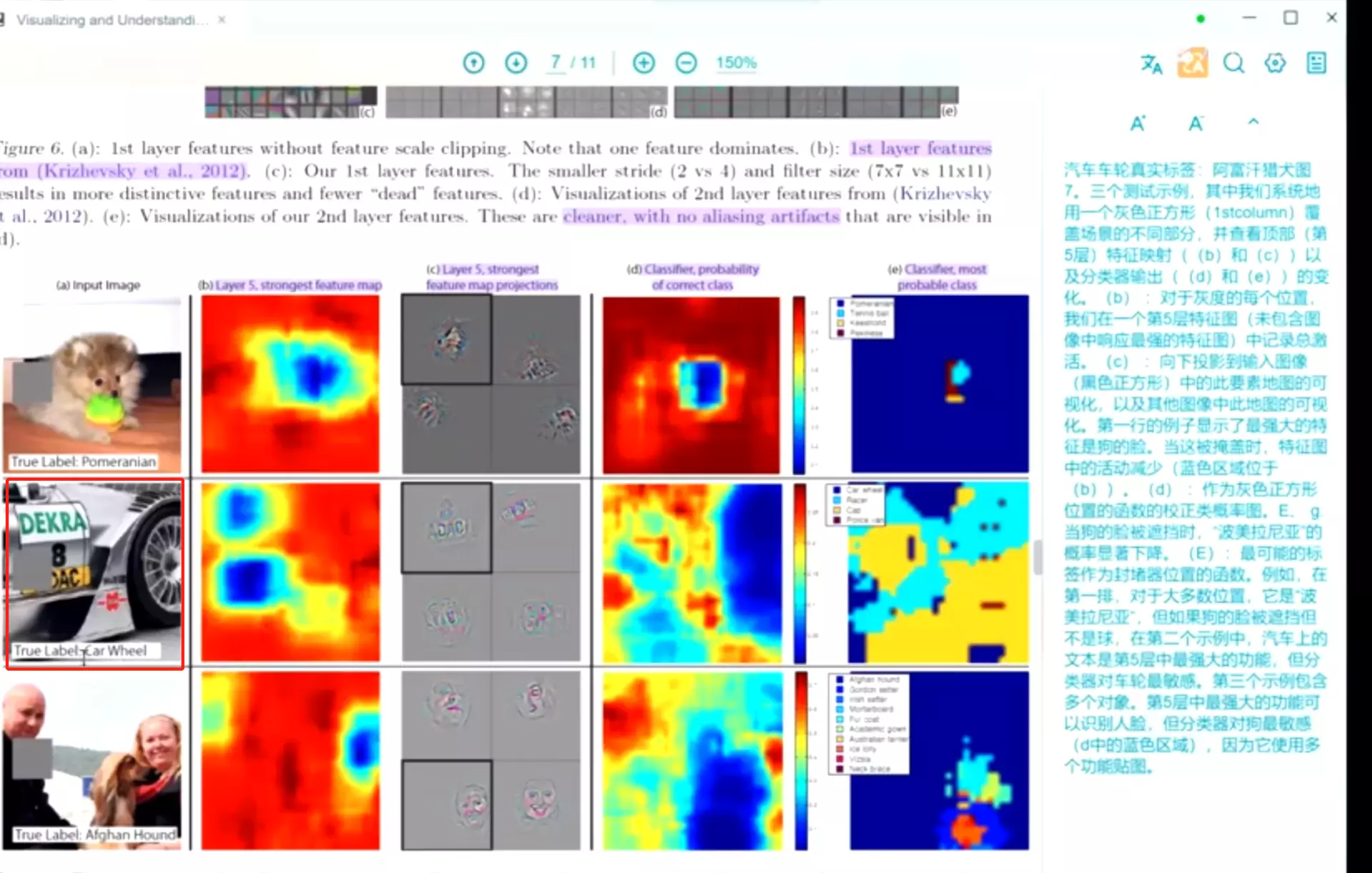The image size is (1372, 873).
Task: Open the 150% zoom level dropdown
Action: (x=736, y=63)
